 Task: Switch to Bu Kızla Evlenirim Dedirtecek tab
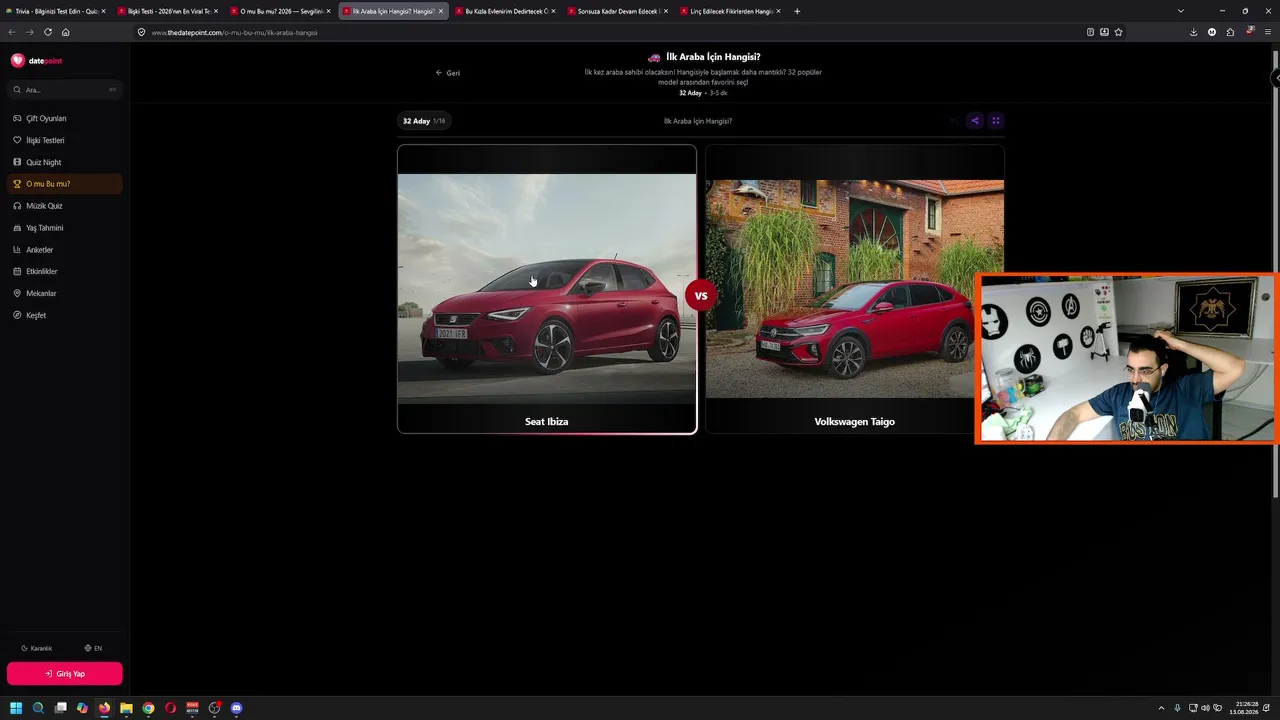[x=505, y=11]
